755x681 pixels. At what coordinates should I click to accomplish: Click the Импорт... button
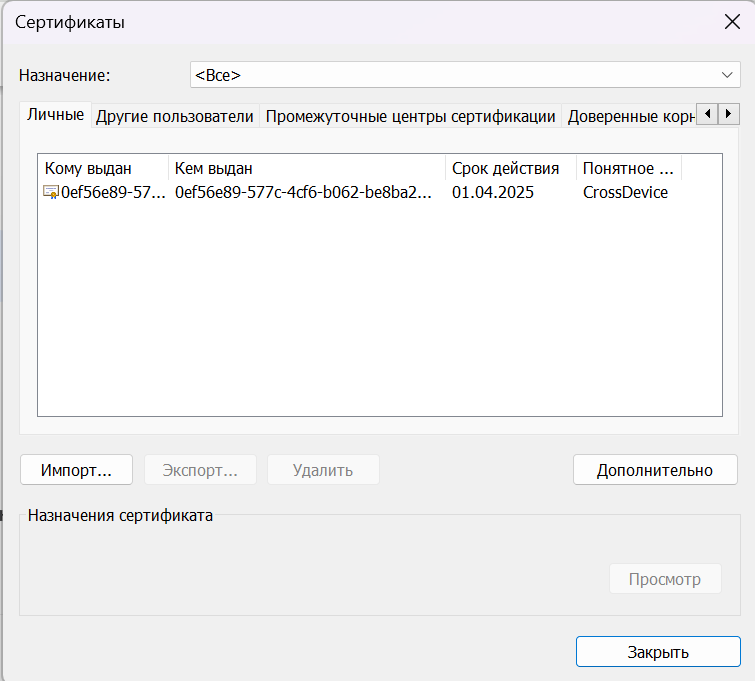(x=76, y=470)
